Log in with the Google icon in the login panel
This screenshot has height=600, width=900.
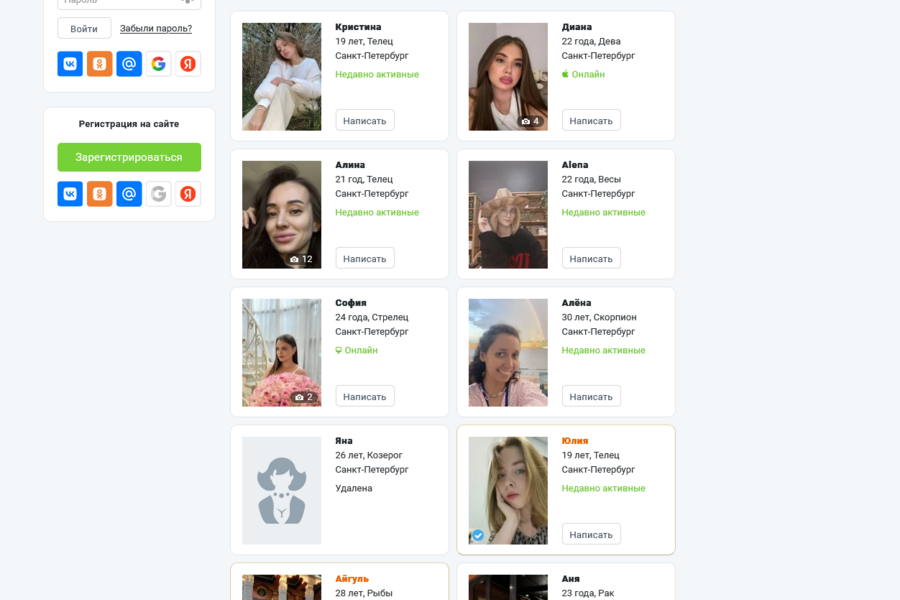point(158,64)
